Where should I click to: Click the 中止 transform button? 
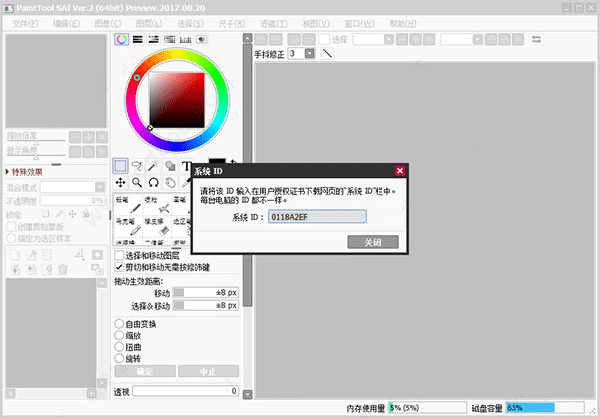pyautogui.click(x=209, y=371)
